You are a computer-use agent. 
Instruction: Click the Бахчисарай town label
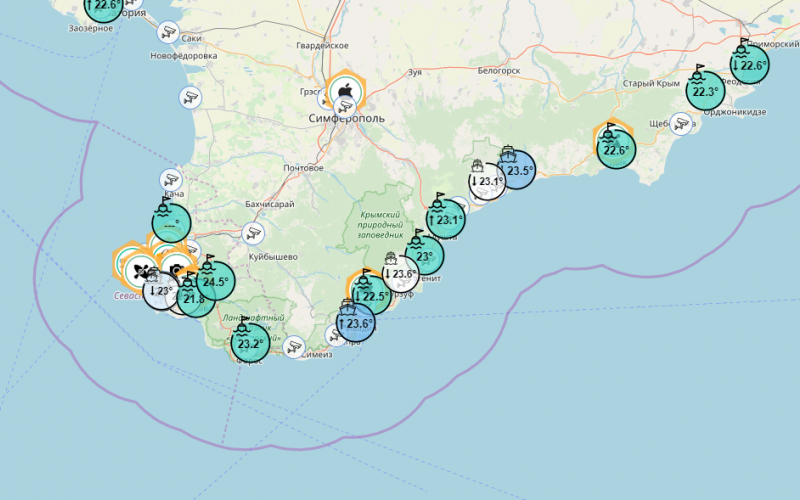[x=268, y=204]
